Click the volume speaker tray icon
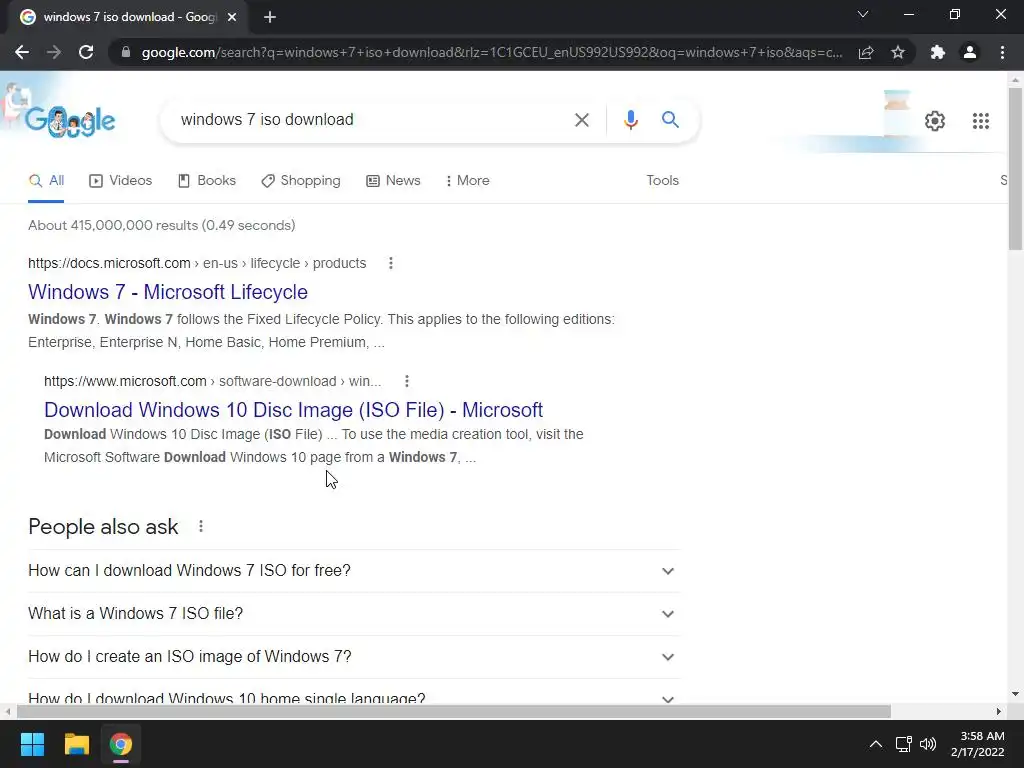Image resolution: width=1024 pixels, height=768 pixels. pyautogui.click(x=928, y=744)
